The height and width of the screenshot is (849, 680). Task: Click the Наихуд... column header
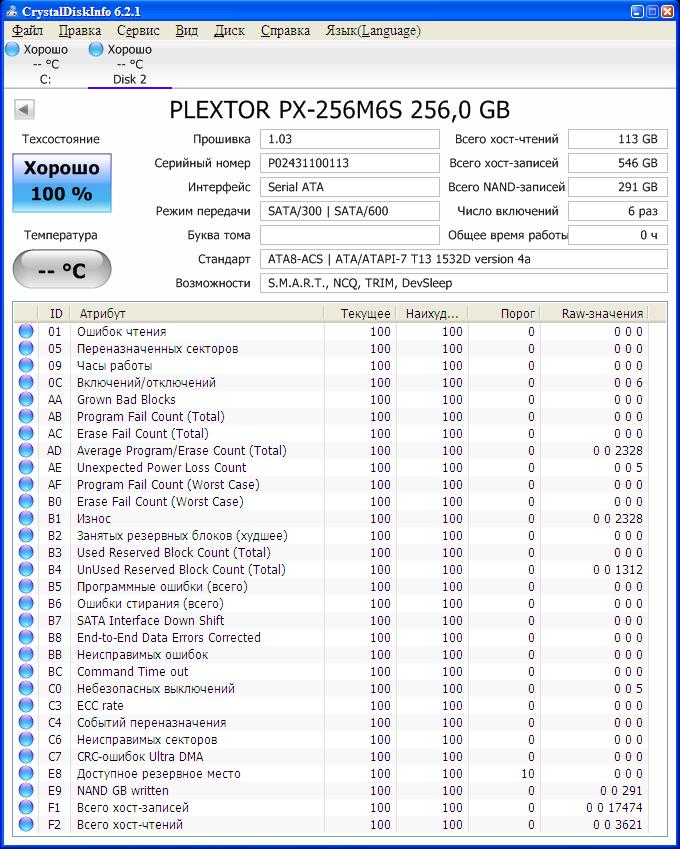click(432, 314)
